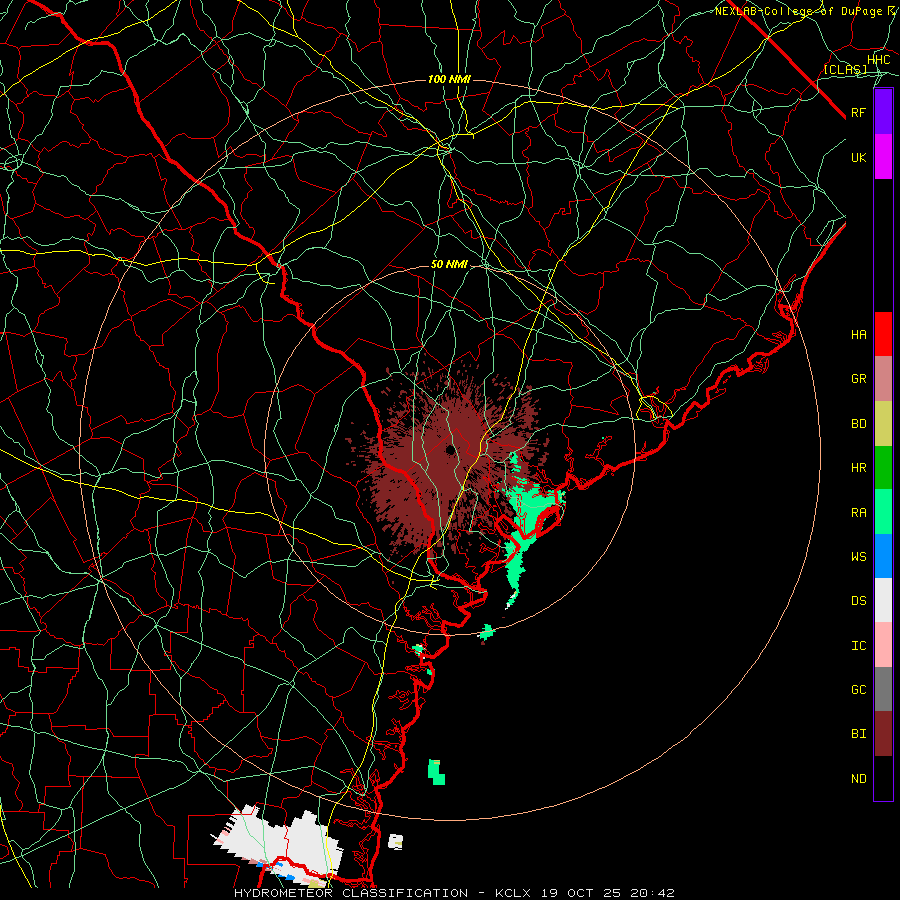Click the [CLAS] label text

click(x=845, y=69)
